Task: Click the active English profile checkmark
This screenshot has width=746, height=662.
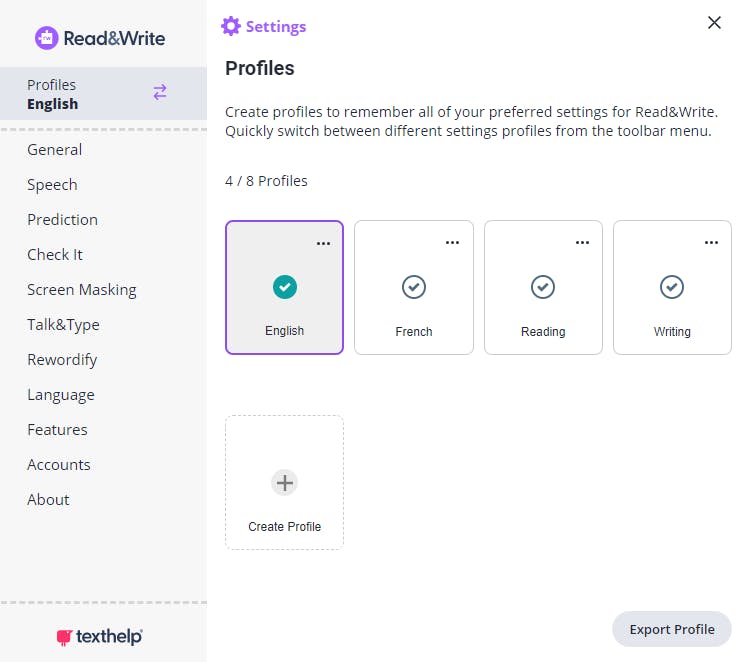Action: (x=284, y=287)
